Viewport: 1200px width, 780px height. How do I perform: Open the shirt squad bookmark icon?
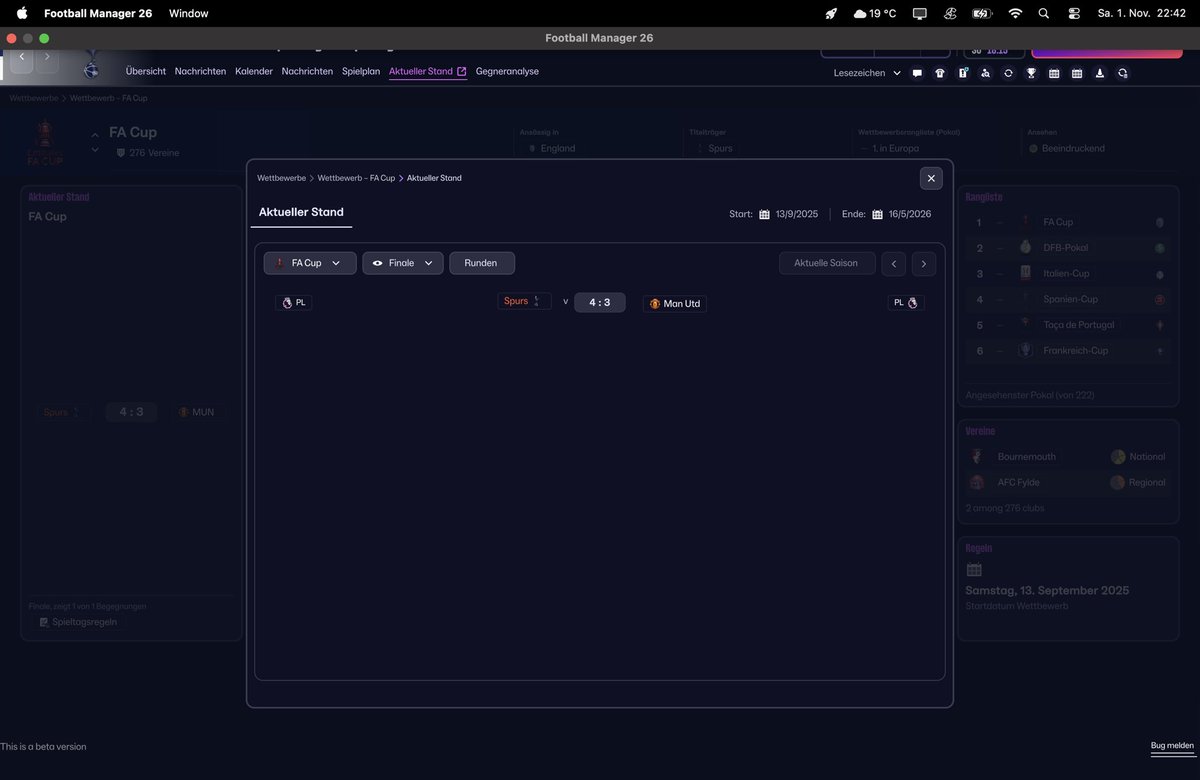(x=940, y=73)
